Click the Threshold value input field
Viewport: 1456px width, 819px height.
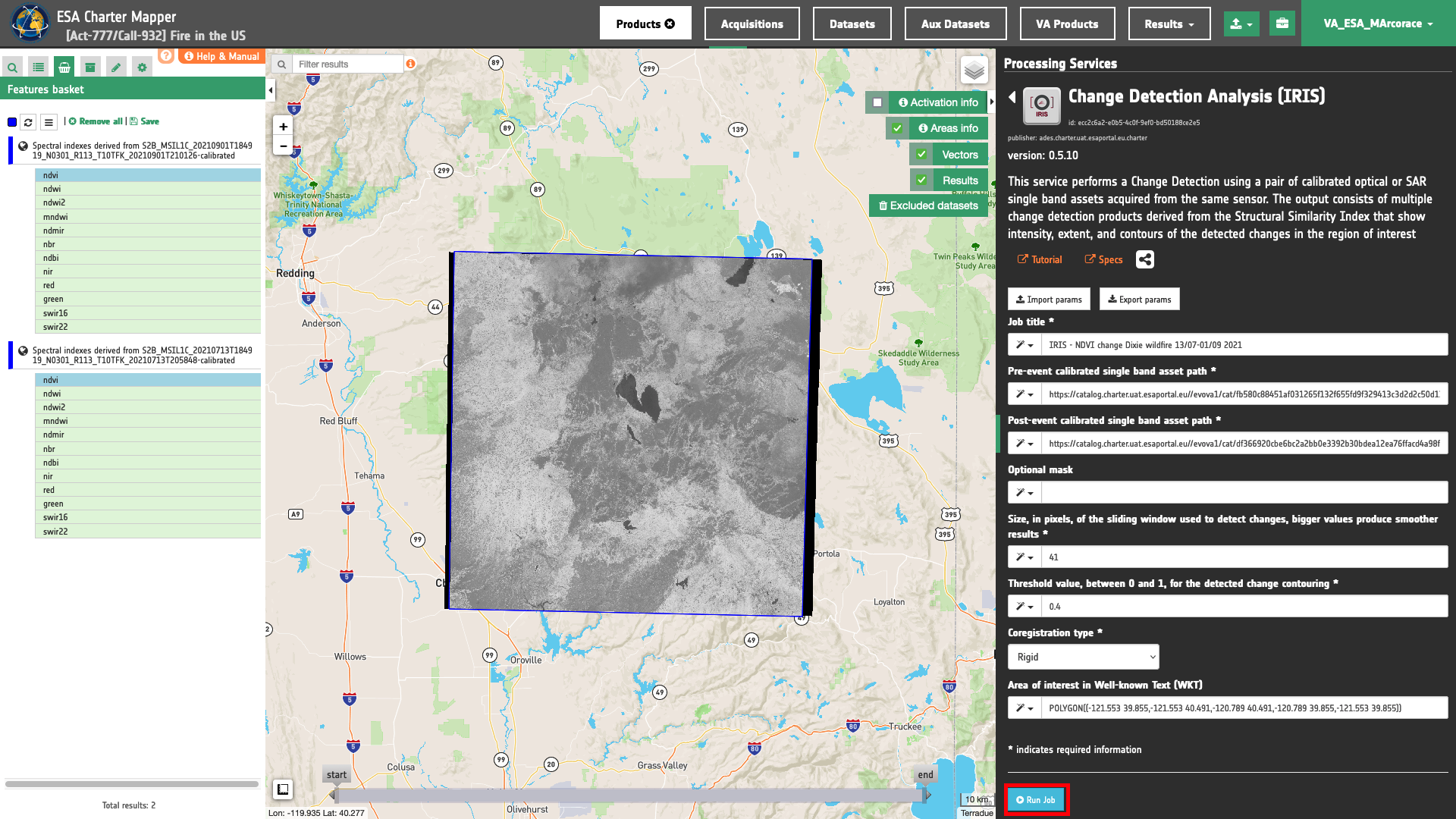point(1244,607)
